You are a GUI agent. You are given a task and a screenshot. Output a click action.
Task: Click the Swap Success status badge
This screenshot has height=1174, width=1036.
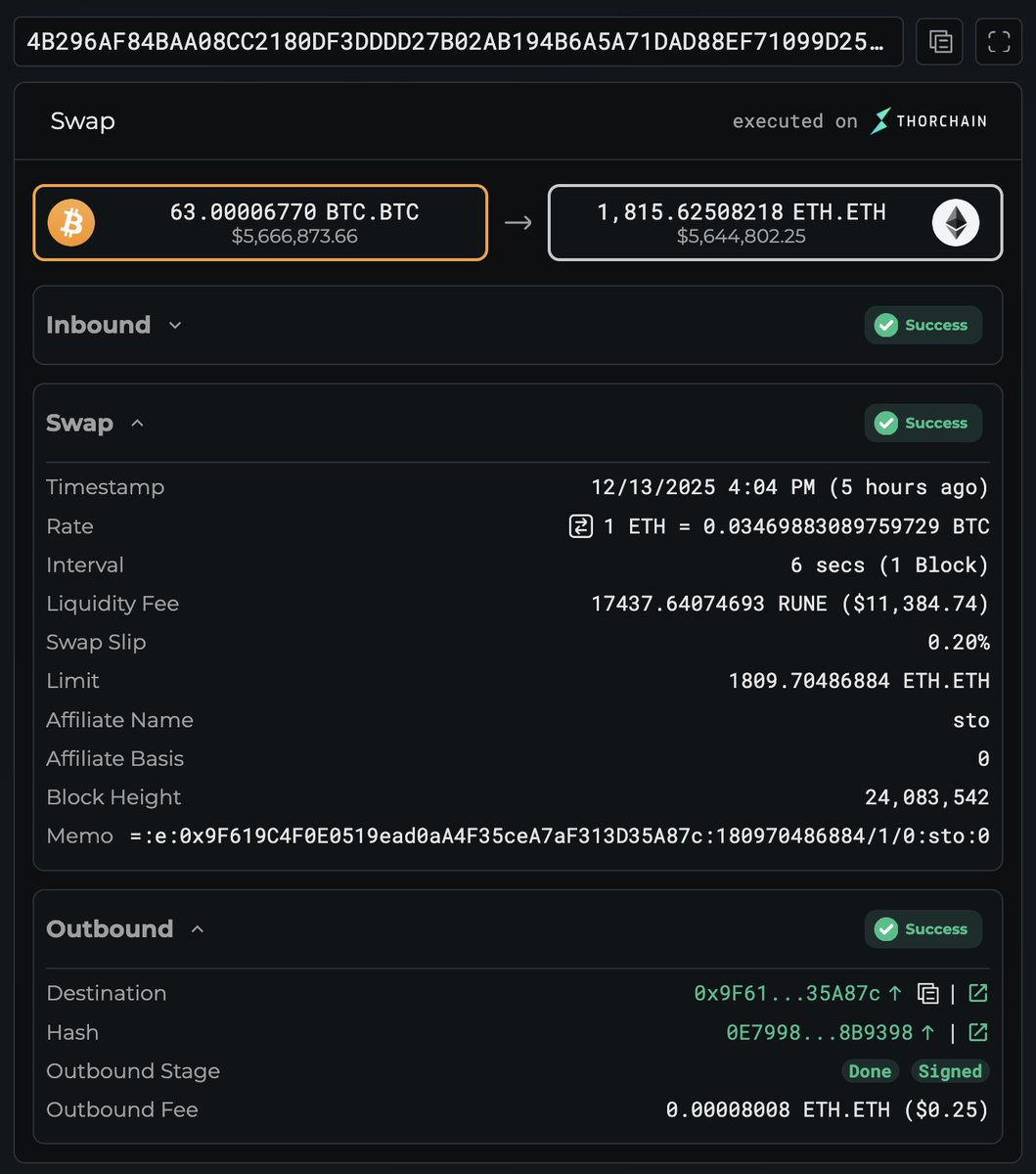pyautogui.click(x=923, y=423)
